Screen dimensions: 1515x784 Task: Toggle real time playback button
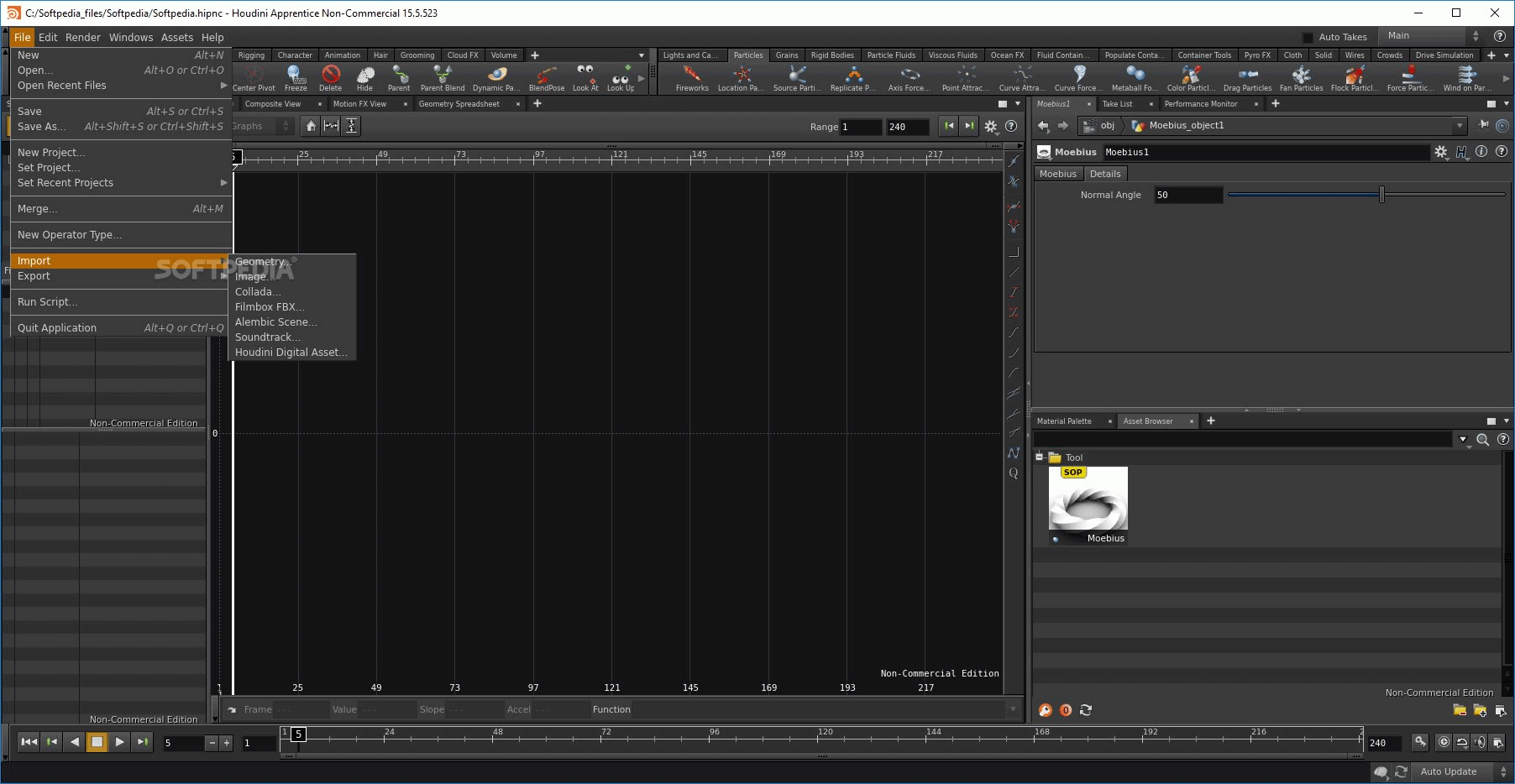pyautogui.click(x=1444, y=742)
